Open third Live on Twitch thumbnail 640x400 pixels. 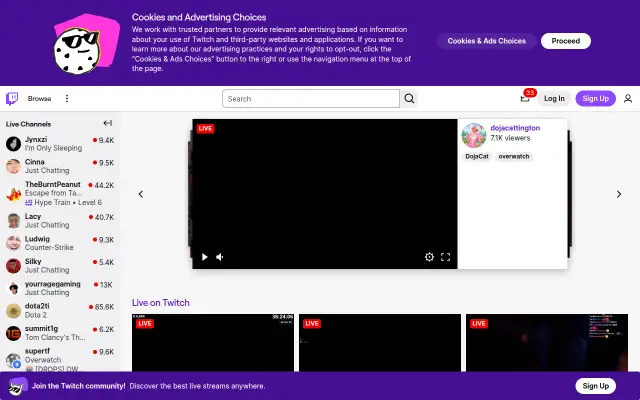point(547,342)
